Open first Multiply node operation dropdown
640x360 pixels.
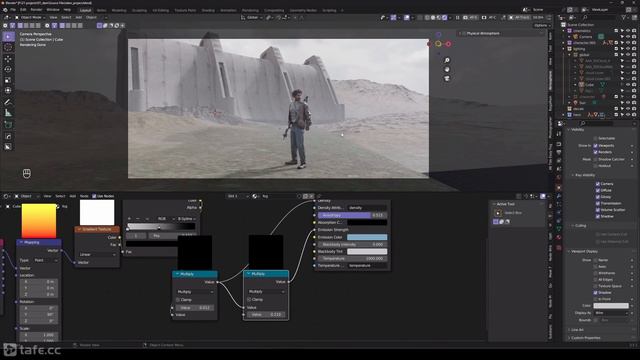[195, 292]
